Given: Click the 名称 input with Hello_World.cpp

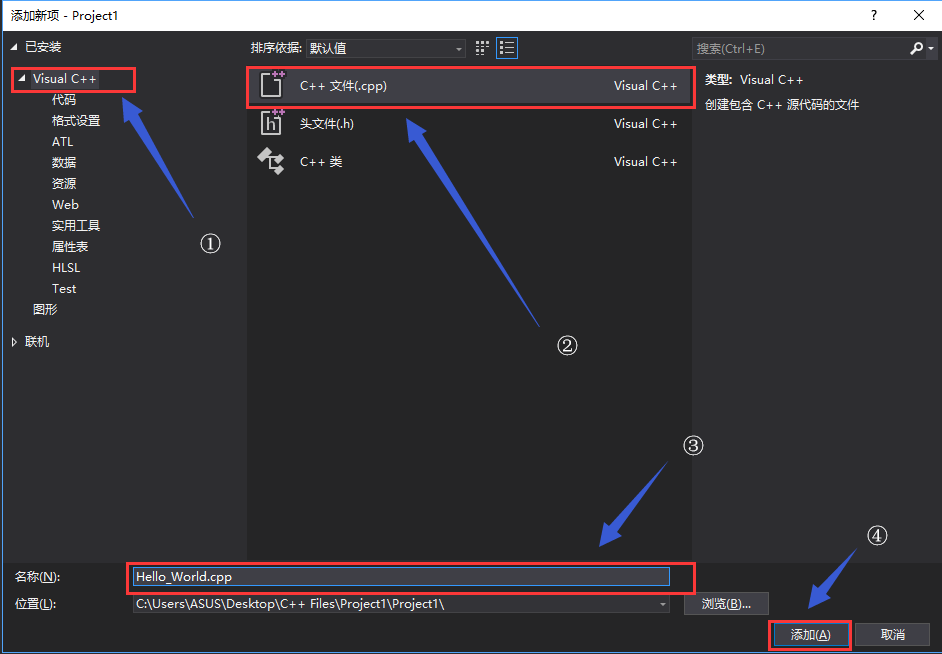Looking at the screenshot, I should pyautogui.click(x=401, y=577).
